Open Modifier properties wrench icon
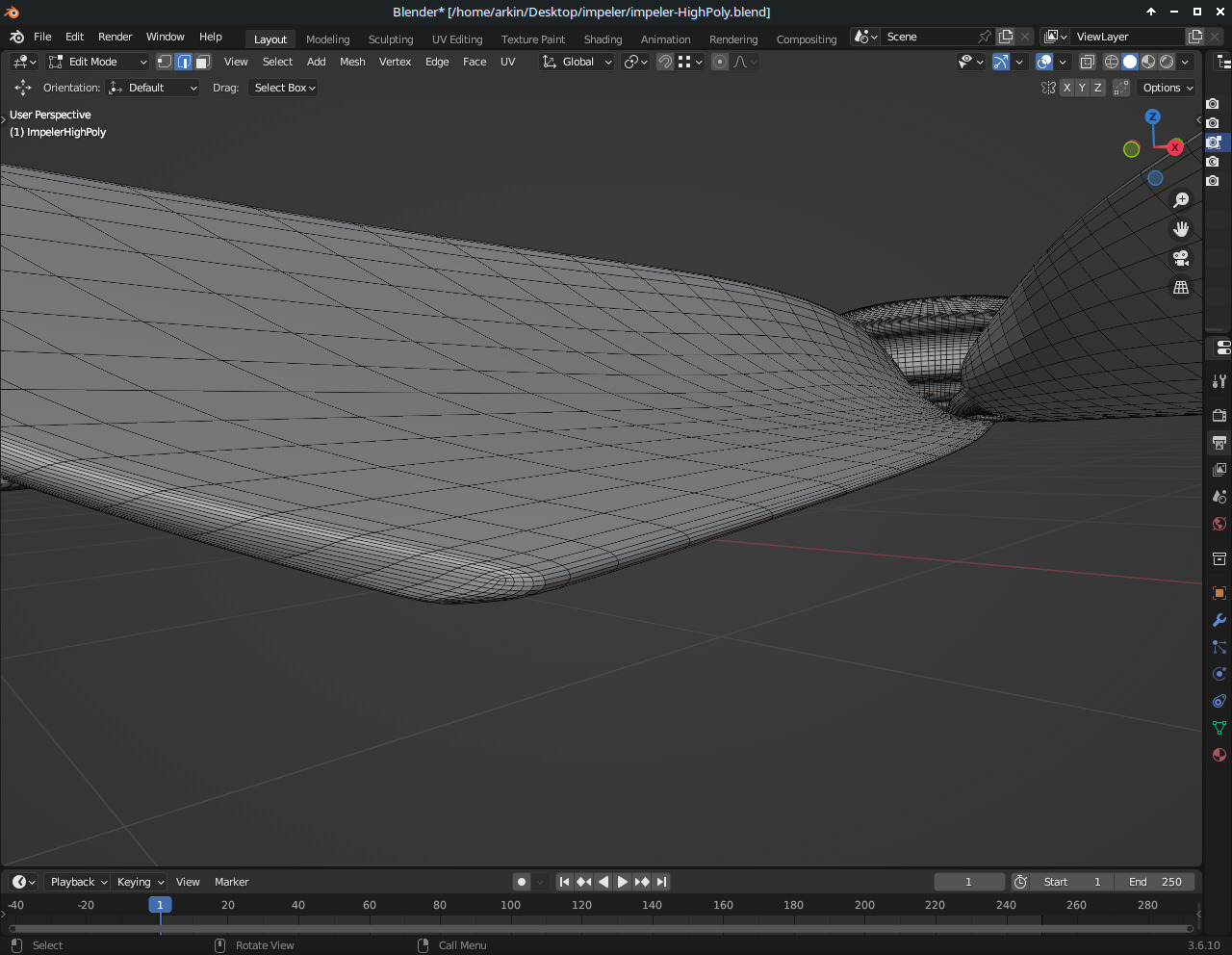The image size is (1232, 955). [x=1219, y=620]
